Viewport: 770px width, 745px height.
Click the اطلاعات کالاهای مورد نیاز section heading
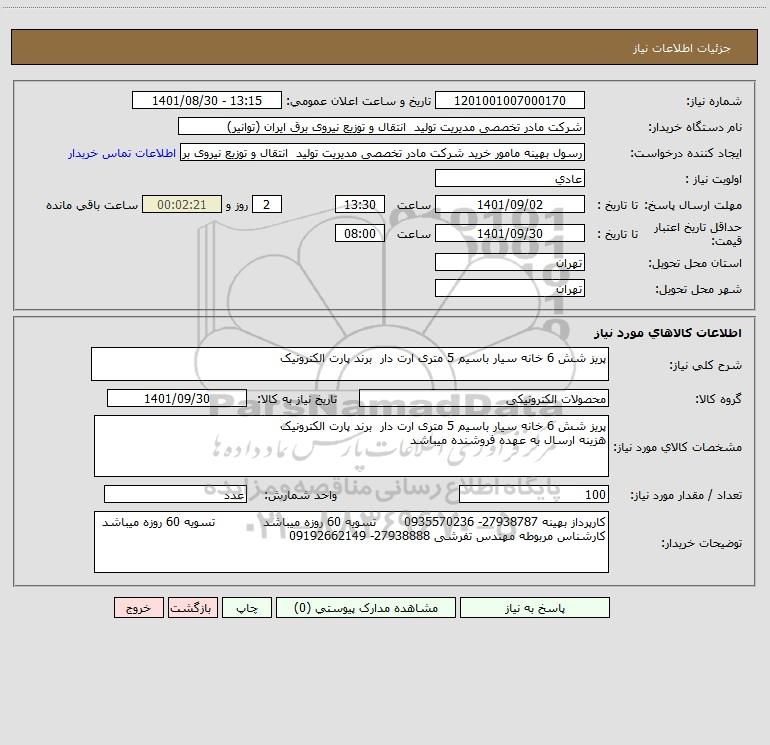coord(668,333)
